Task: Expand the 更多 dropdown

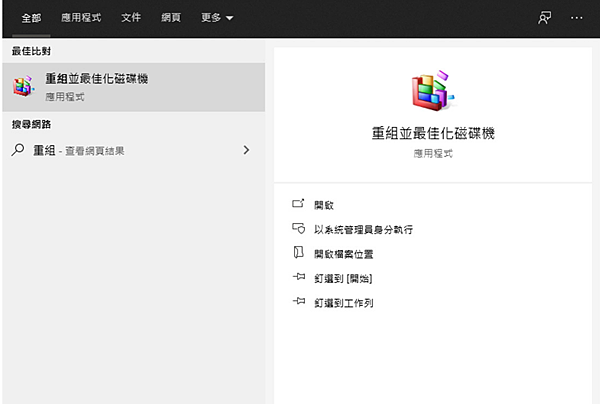Action: click(217, 18)
